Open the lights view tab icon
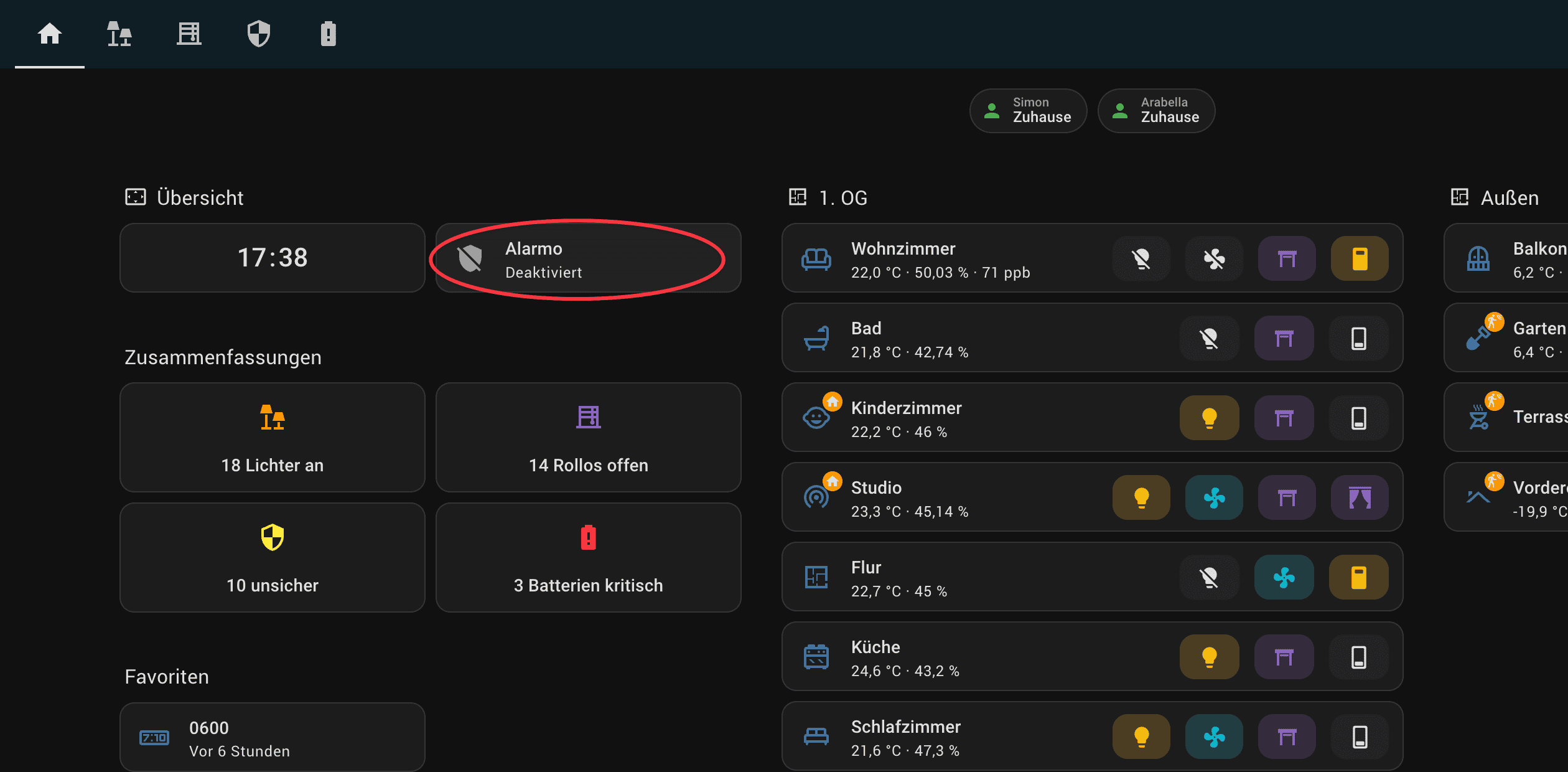Screen dimensions: 1568x772 pyautogui.click(x=119, y=34)
